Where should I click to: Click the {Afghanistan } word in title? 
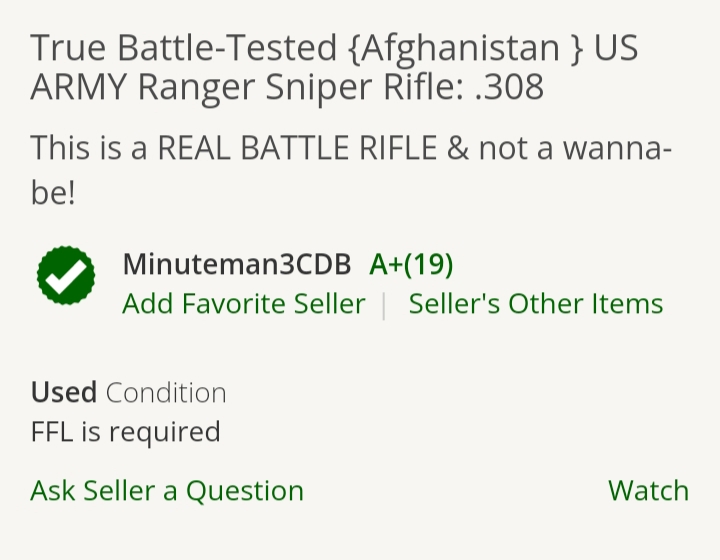(x=466, y=48)
